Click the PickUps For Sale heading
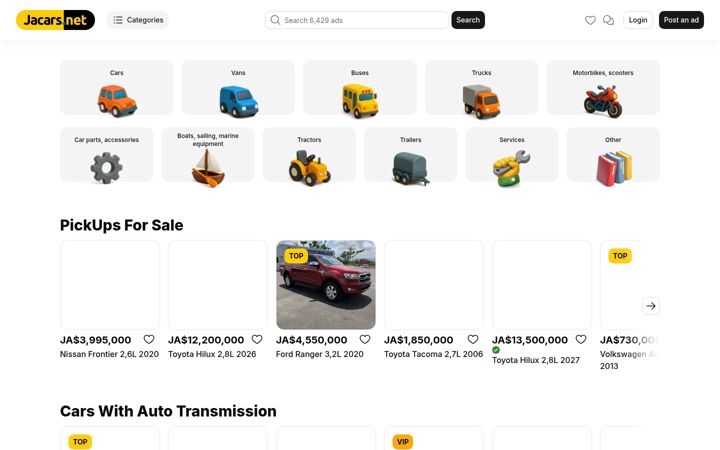 122,225
